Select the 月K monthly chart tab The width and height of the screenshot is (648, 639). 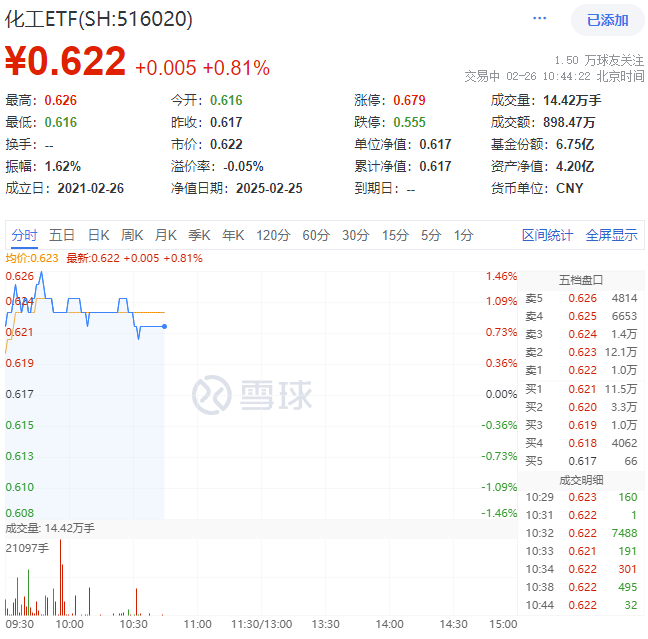(165, 235)
